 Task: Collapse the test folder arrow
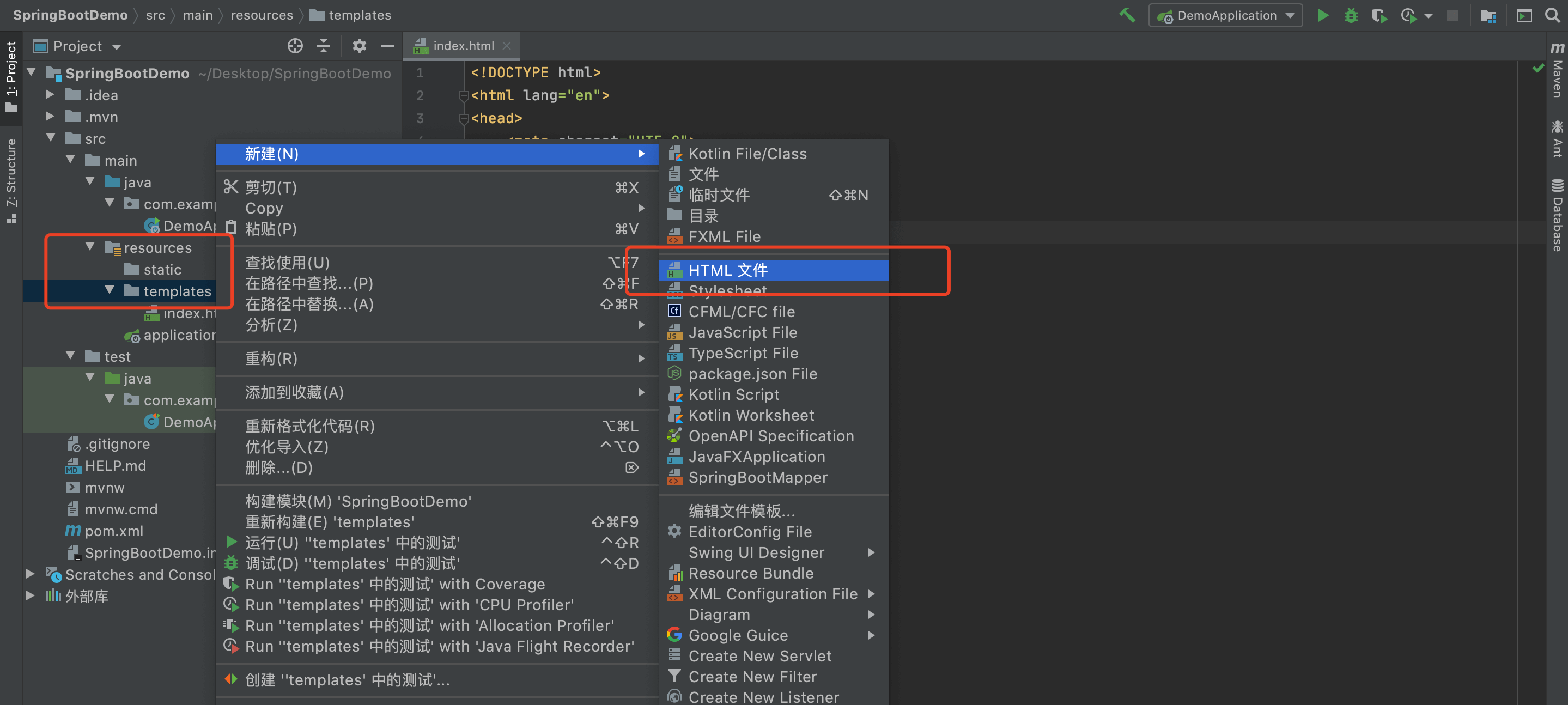pyautogui.click(x=70, y=356)
